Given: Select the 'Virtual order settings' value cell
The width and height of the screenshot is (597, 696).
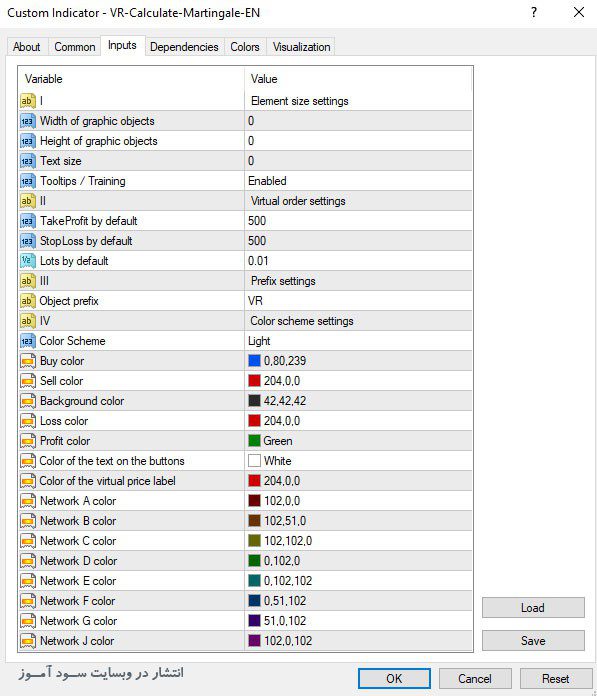Looking at the screenshot, I should pyautogui.click(x=358, y=201).
